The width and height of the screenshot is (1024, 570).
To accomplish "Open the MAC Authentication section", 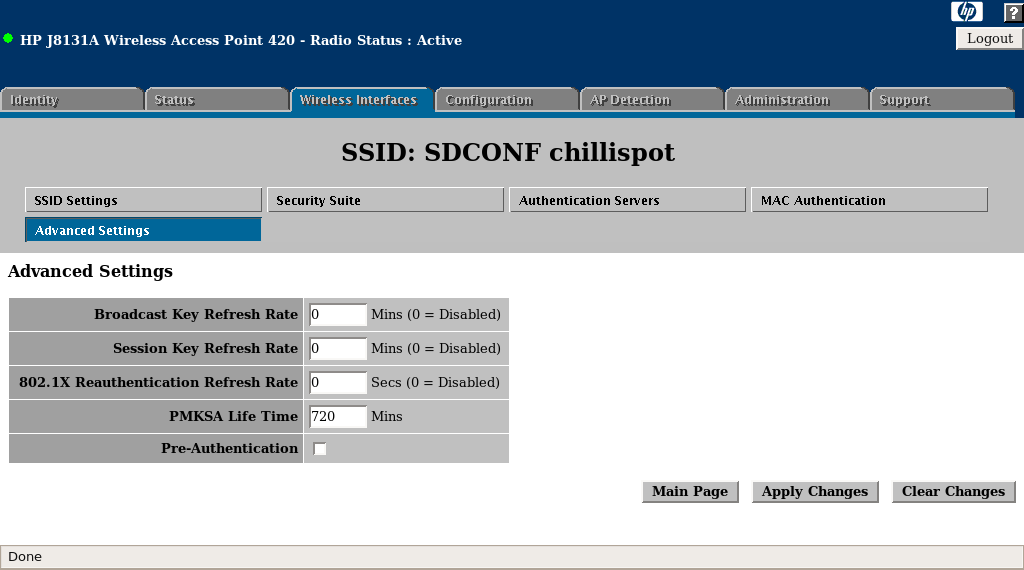I will [869, 200].
